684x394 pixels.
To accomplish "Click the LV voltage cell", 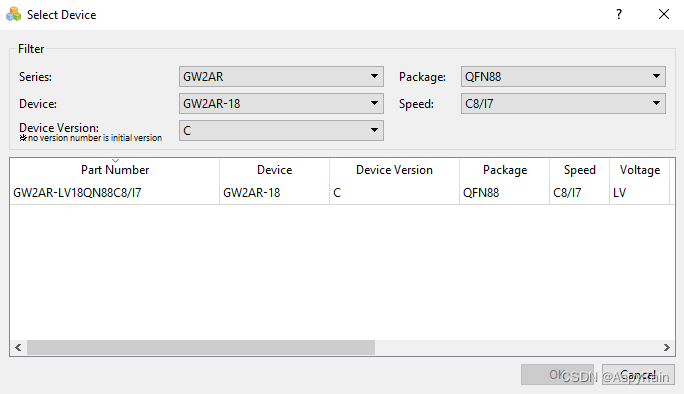I will [x=640, y=193].
